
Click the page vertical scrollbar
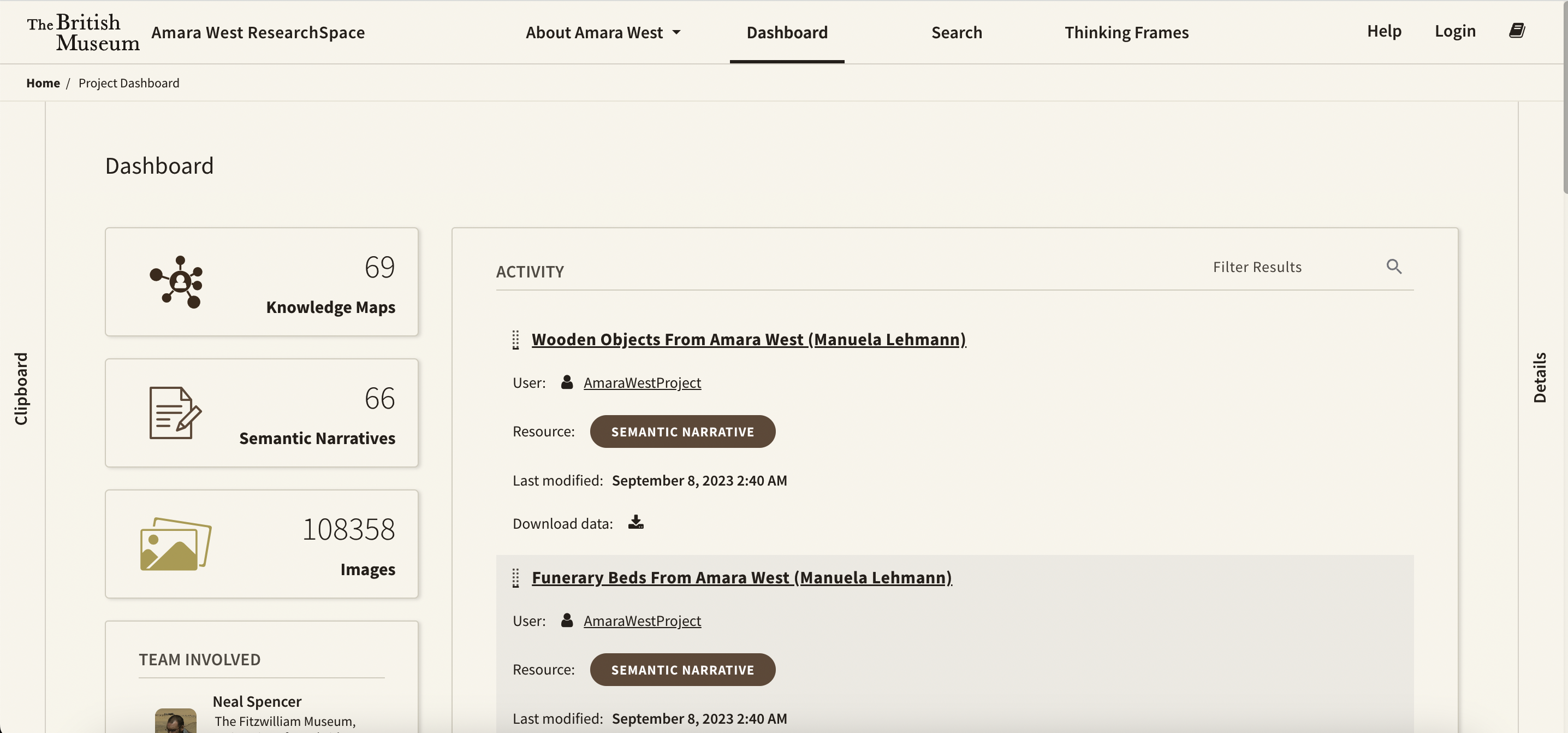click(1564, 97)
